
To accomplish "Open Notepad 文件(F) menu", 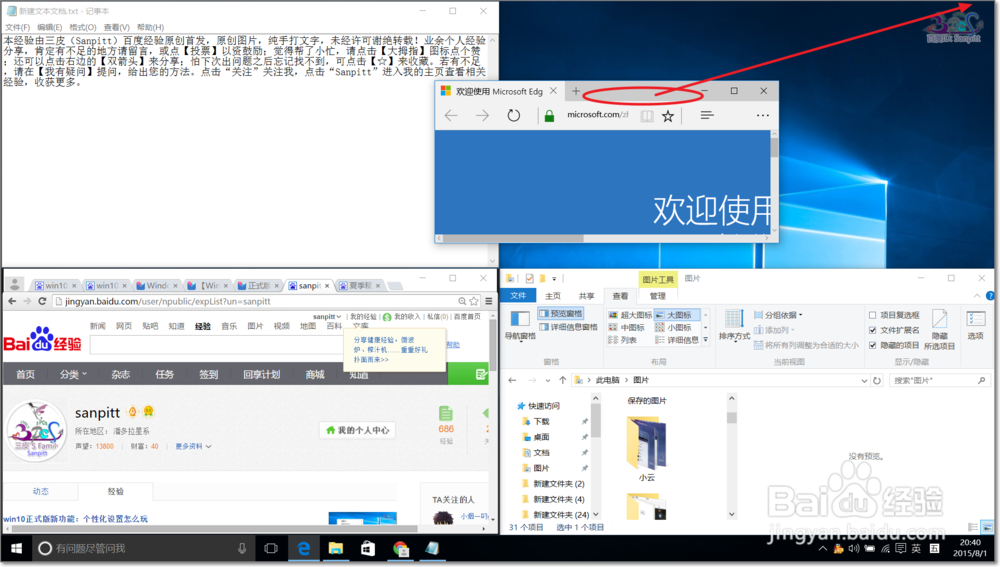I will (x=17, y=27).
